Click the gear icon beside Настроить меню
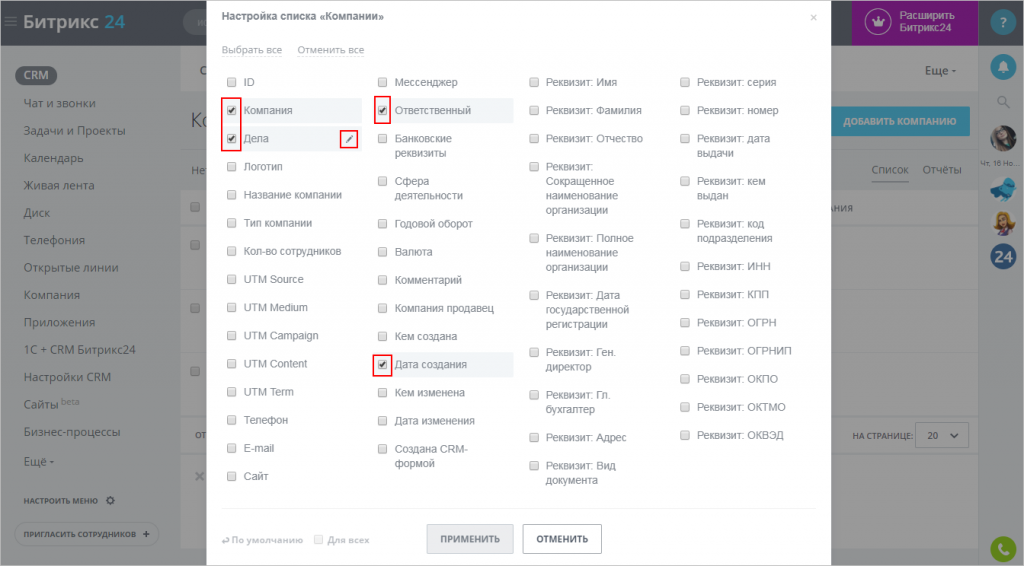 tap(111, 500)
